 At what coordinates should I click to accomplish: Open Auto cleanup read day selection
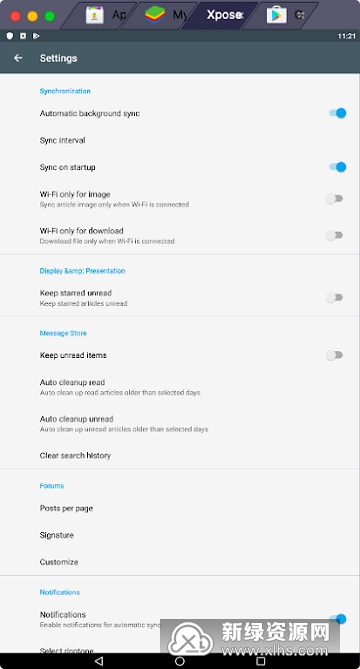[x=180, y=387]
